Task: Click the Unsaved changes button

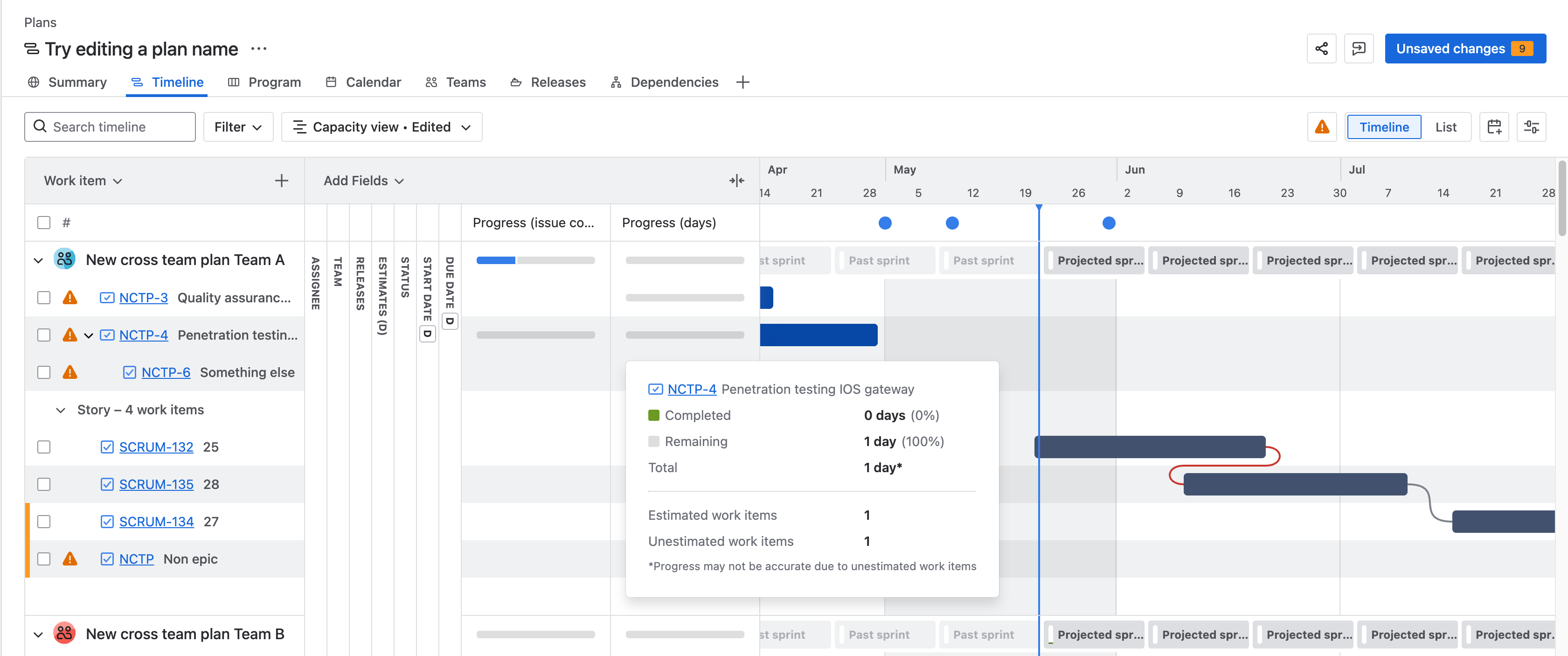Action: coord(1464,49)
